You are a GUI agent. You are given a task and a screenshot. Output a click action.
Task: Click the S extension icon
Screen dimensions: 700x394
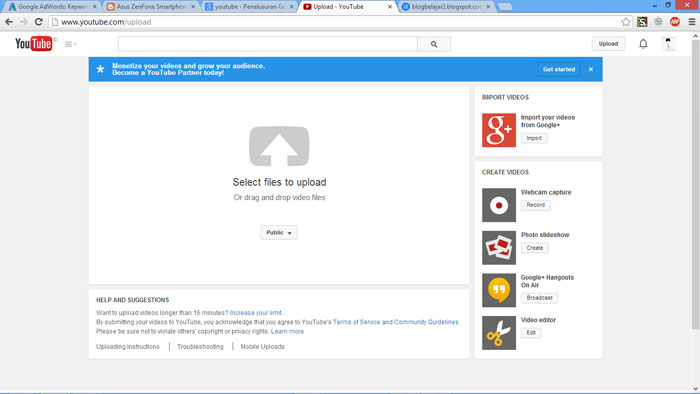642,22
